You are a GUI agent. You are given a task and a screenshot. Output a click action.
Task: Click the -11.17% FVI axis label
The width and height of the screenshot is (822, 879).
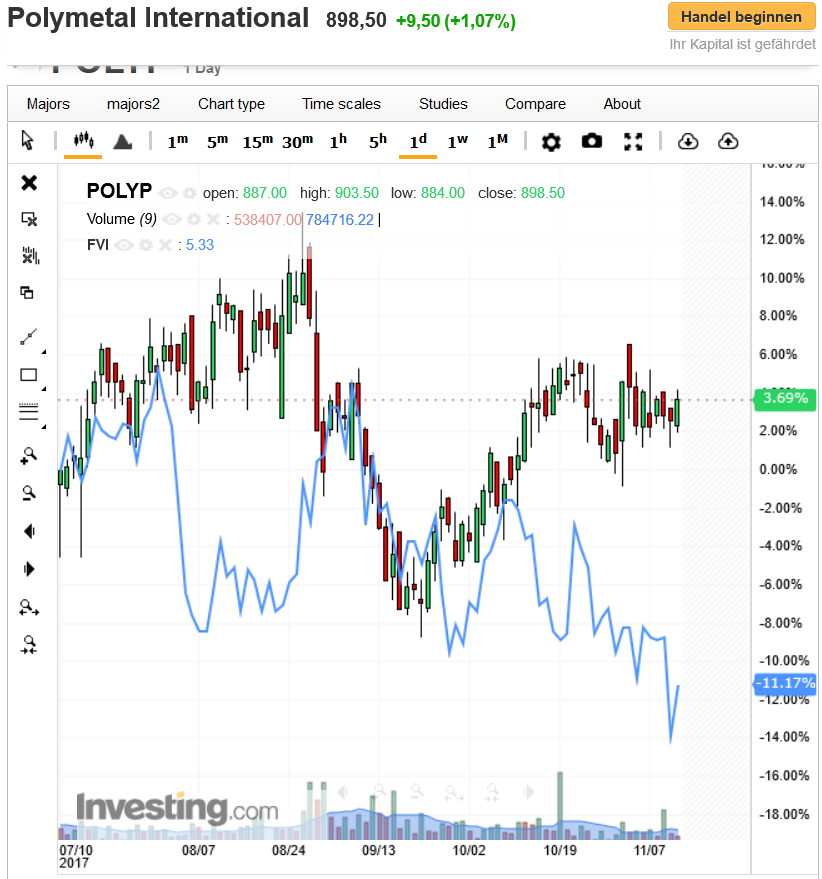coord(785,683)
